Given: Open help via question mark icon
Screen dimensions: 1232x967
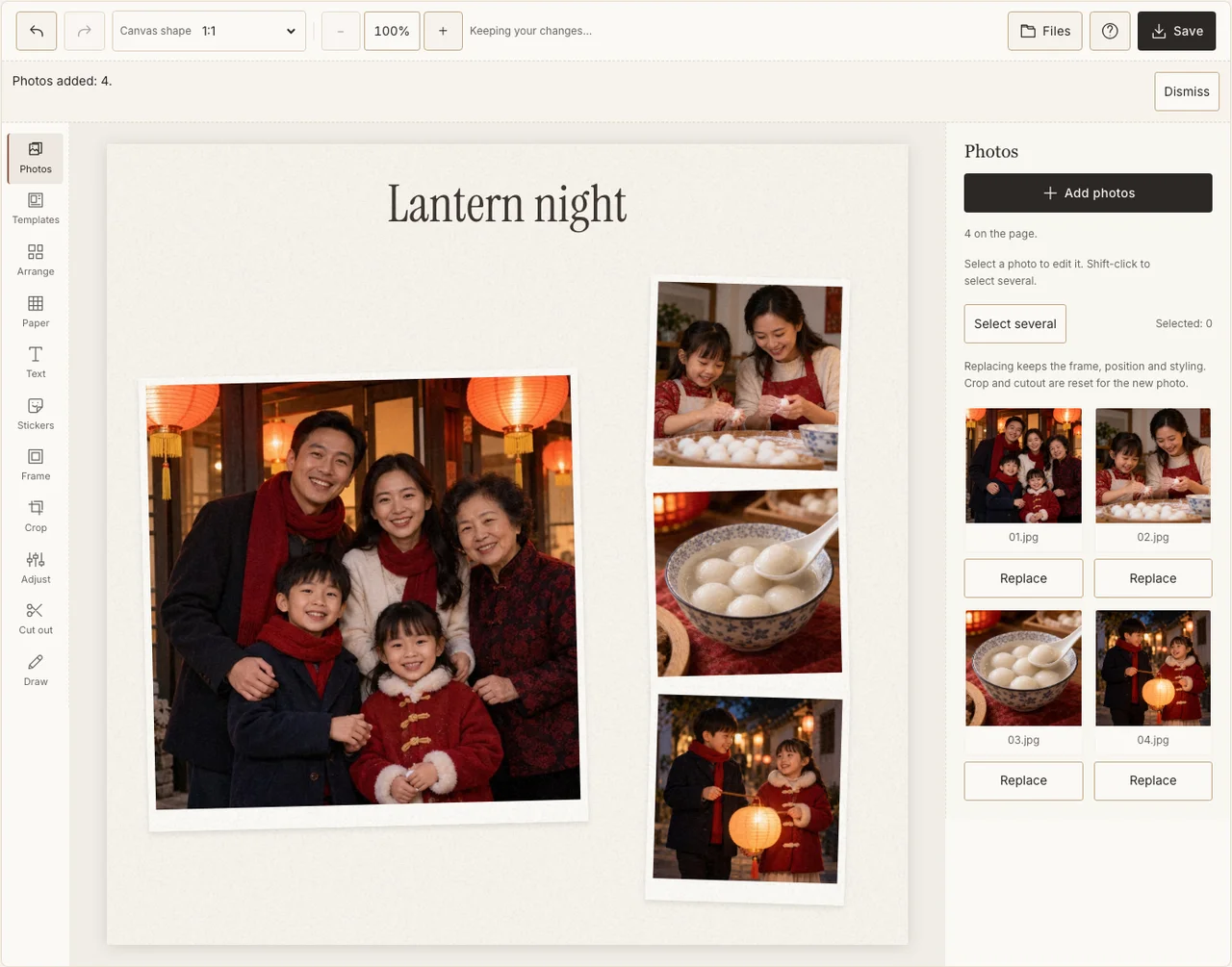Looking at the screenshot, I should coord(1110,31).
